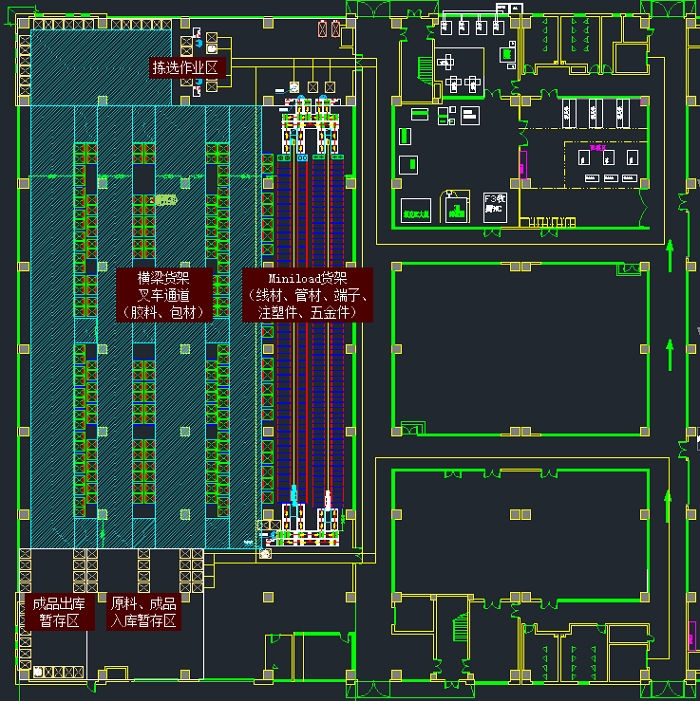This screenshot has height=701, width=700.
Task: Select the 成品出库暂存区 label
Action: [x=59, y=612]
